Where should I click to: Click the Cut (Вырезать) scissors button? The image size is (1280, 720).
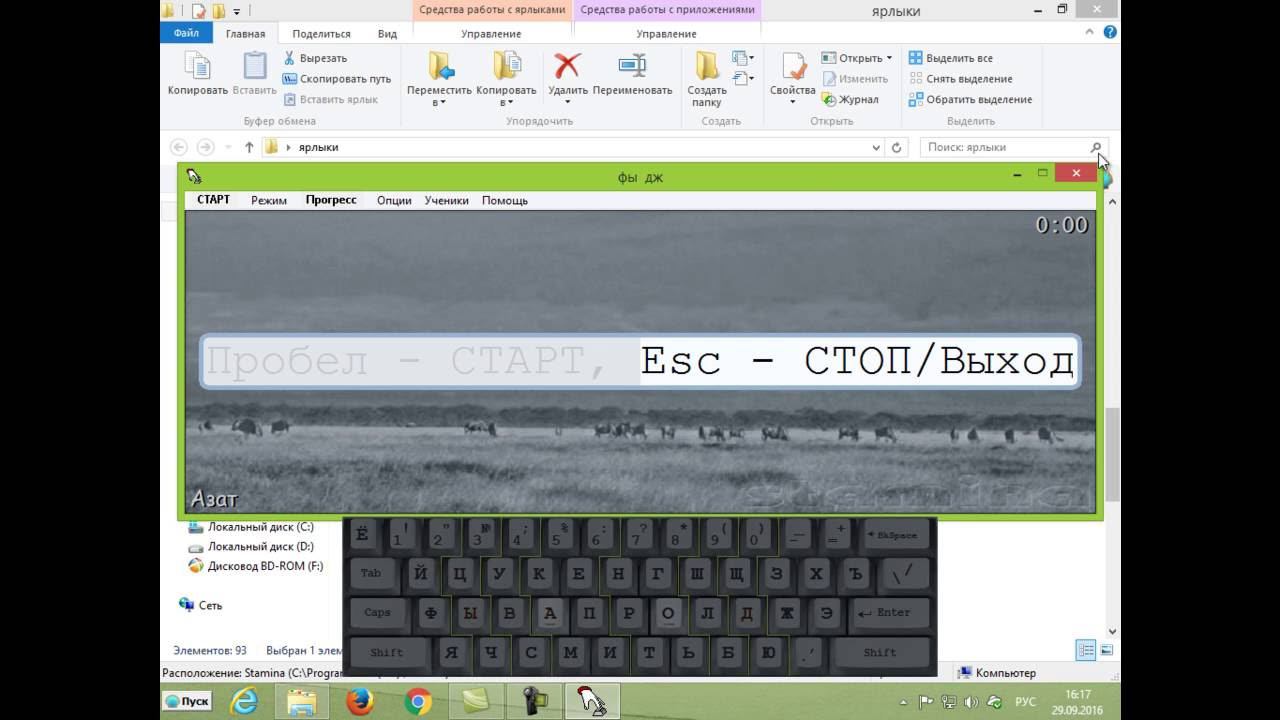pos(316,58)
